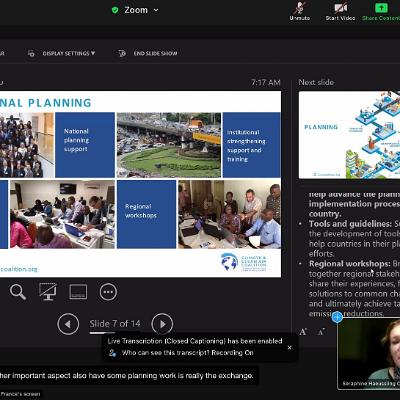
Task: Increase the notes text size
Action: (303, 332)
